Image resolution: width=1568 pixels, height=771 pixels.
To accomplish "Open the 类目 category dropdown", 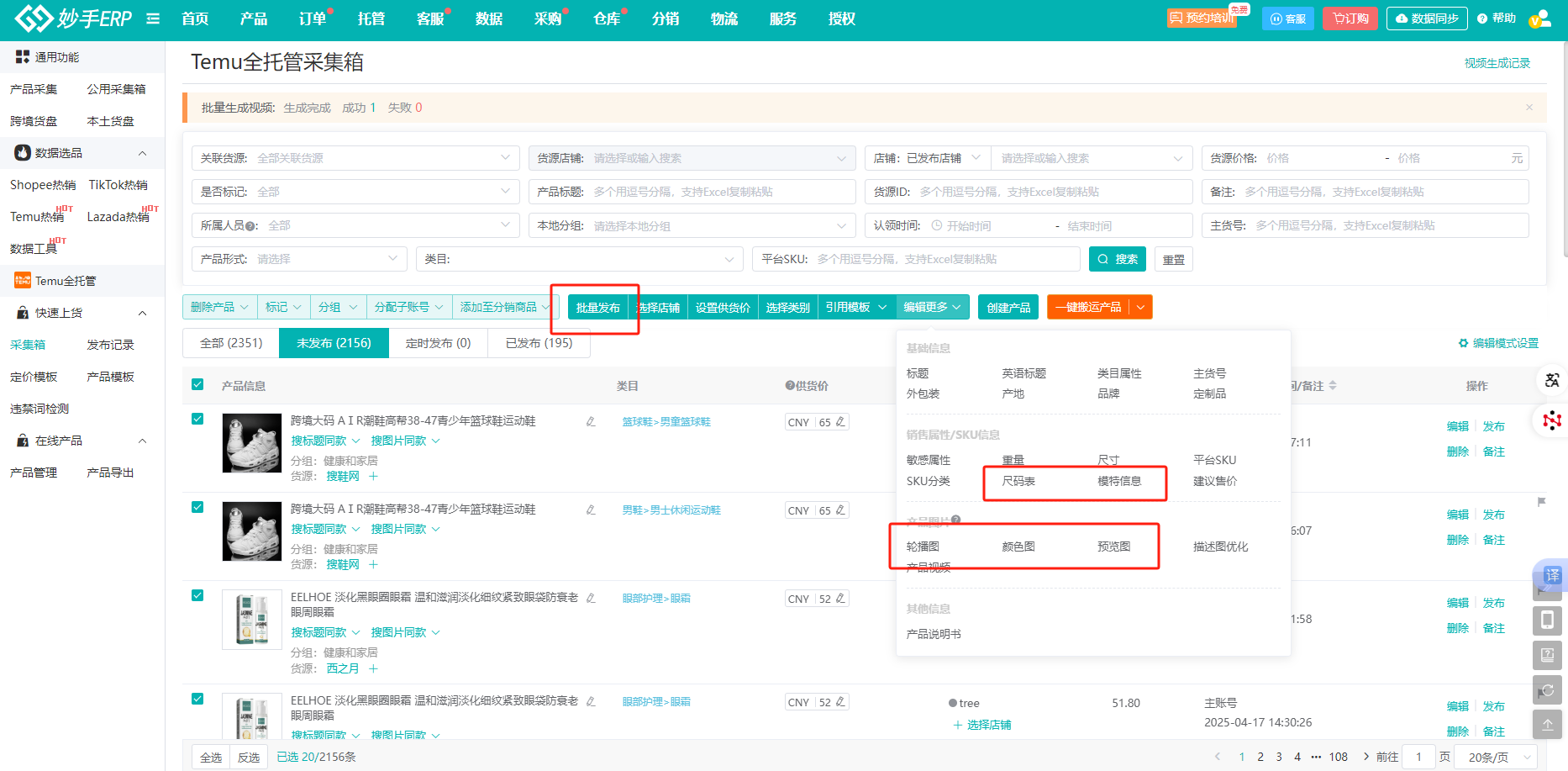I will point(580,259).
